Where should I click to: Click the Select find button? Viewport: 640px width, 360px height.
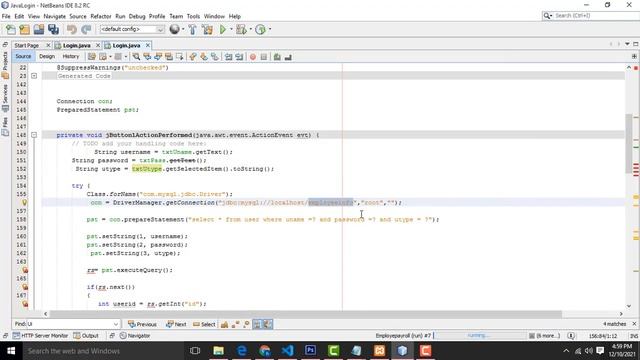click(204, 324)
